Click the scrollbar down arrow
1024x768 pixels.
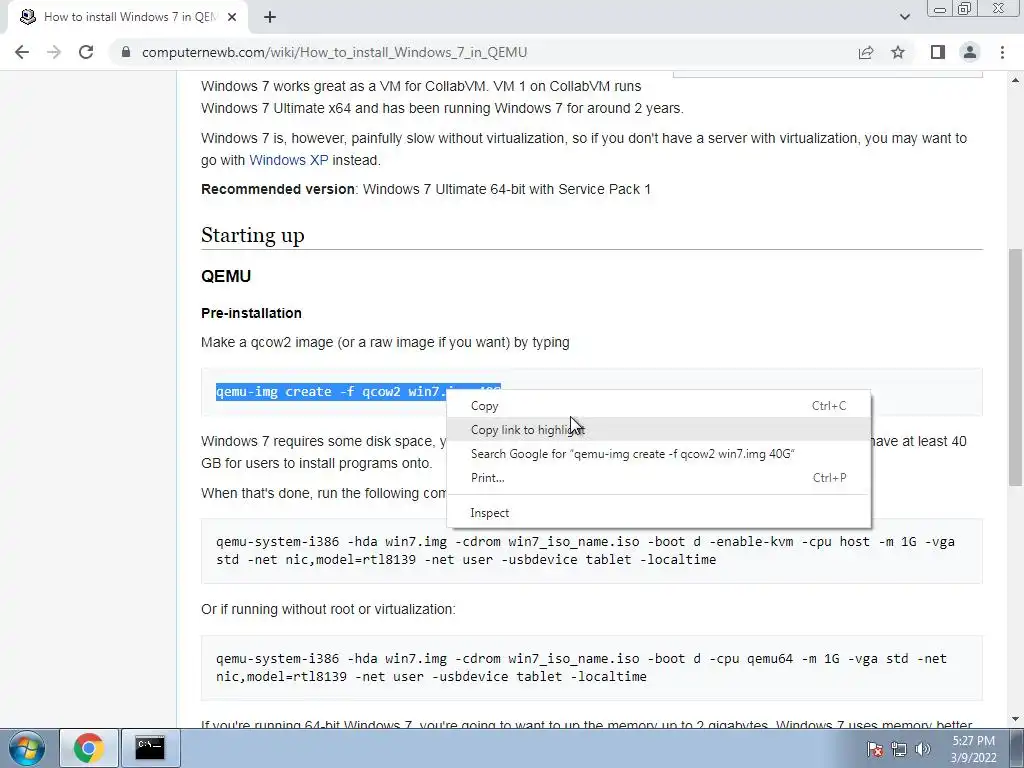point(1015,719)
